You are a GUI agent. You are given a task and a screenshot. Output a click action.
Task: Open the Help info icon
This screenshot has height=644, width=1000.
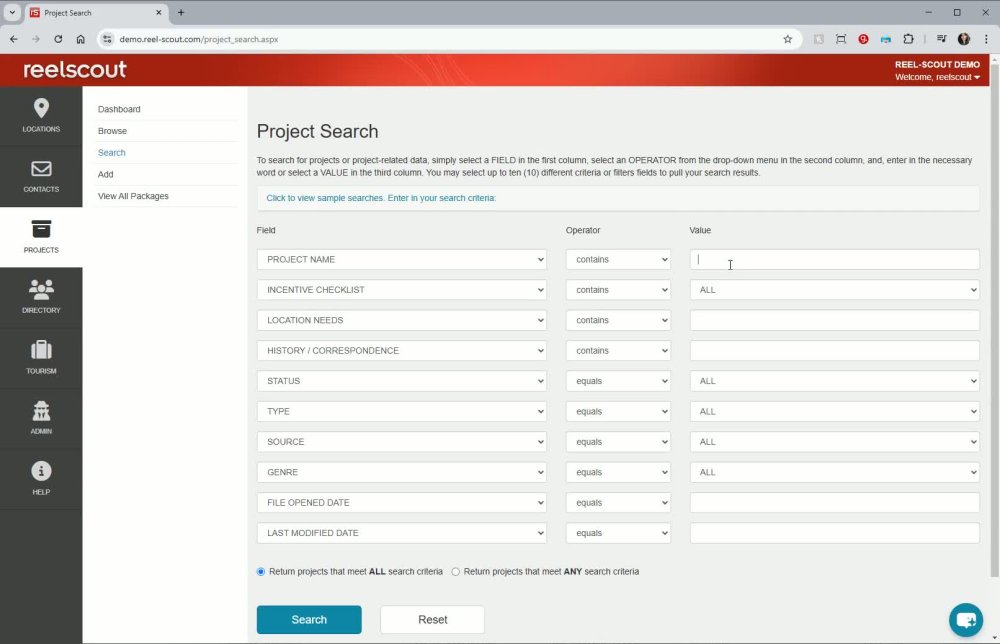[x=41, y=471]
